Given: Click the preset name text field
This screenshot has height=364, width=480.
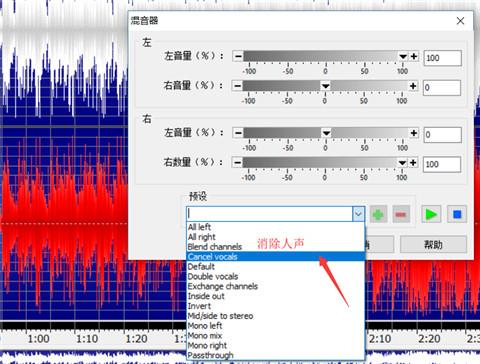Looking at the screenshot, I should 269,214.
